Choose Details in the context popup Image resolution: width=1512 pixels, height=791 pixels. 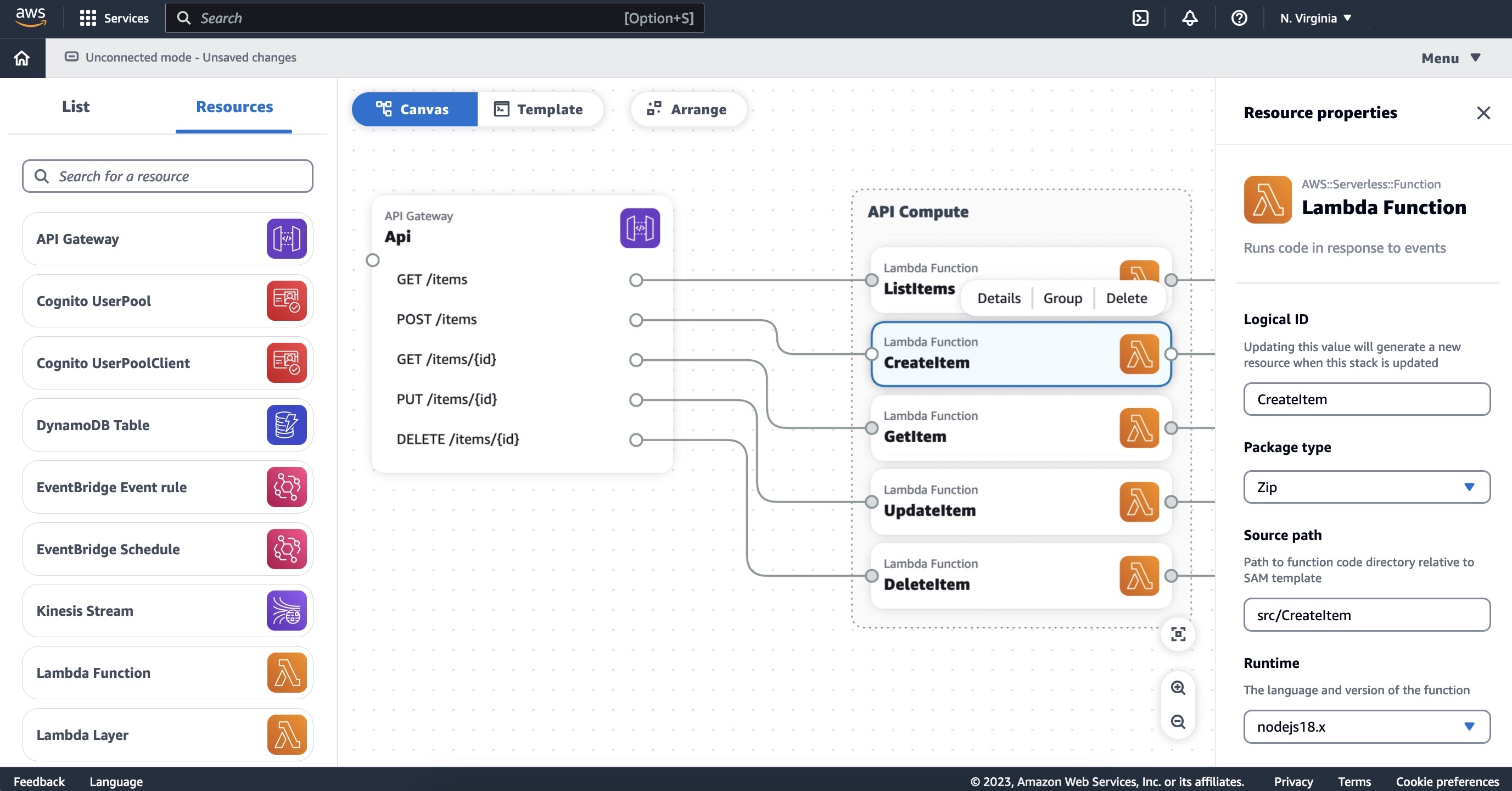999,298
